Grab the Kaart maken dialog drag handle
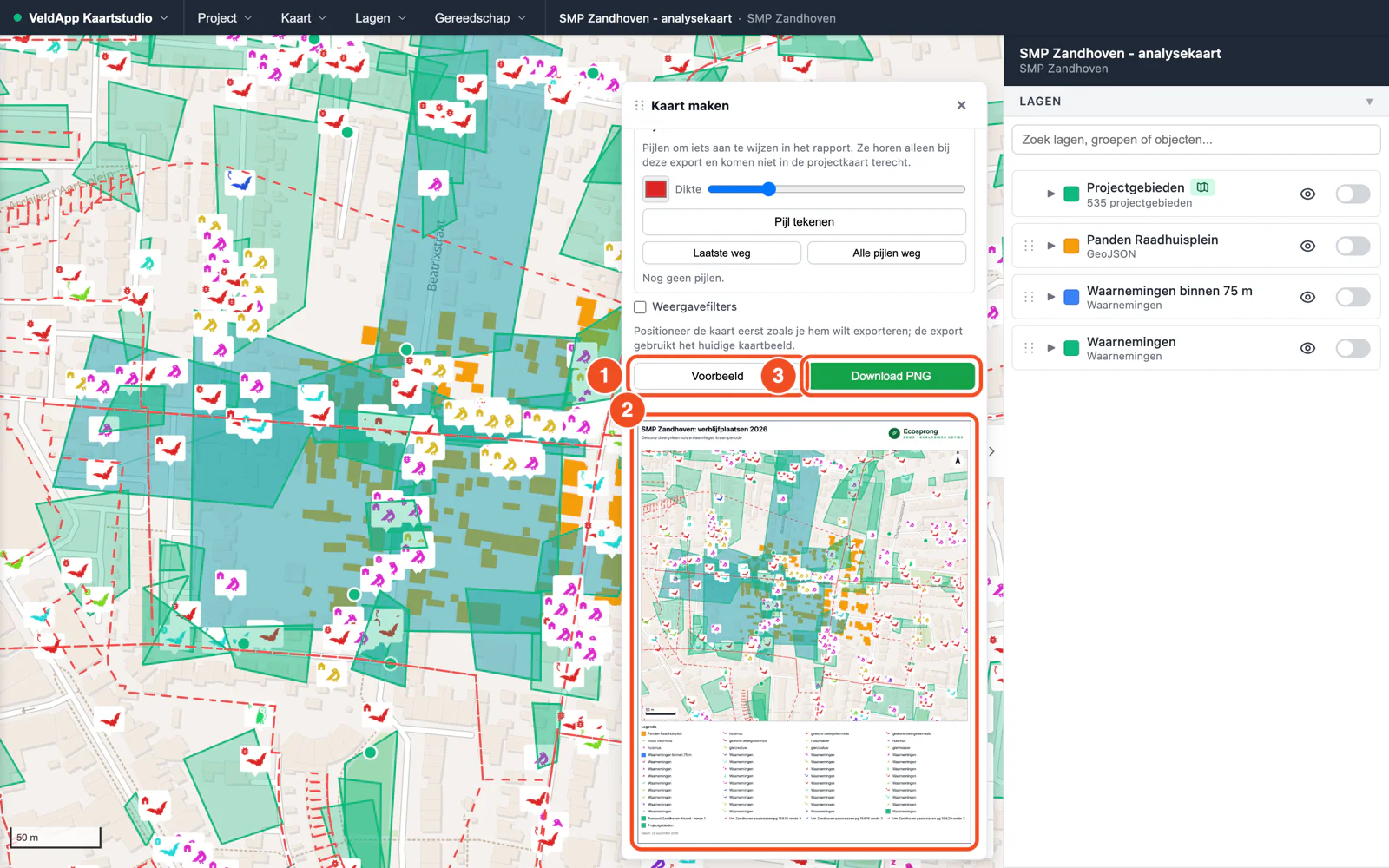The image size is (1389, 868). click(x=640, y=106)
